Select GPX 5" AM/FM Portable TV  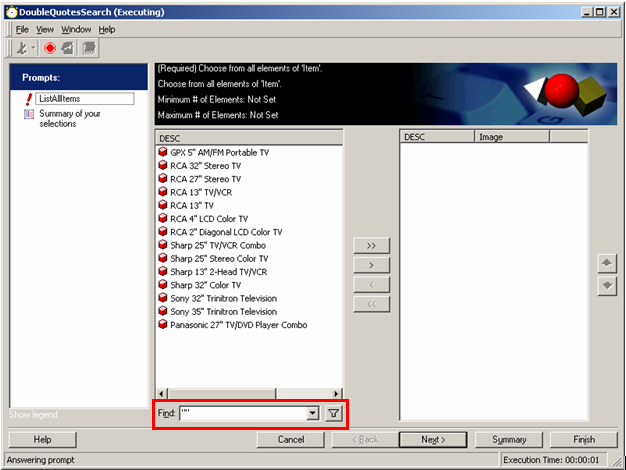click(220, 153)
